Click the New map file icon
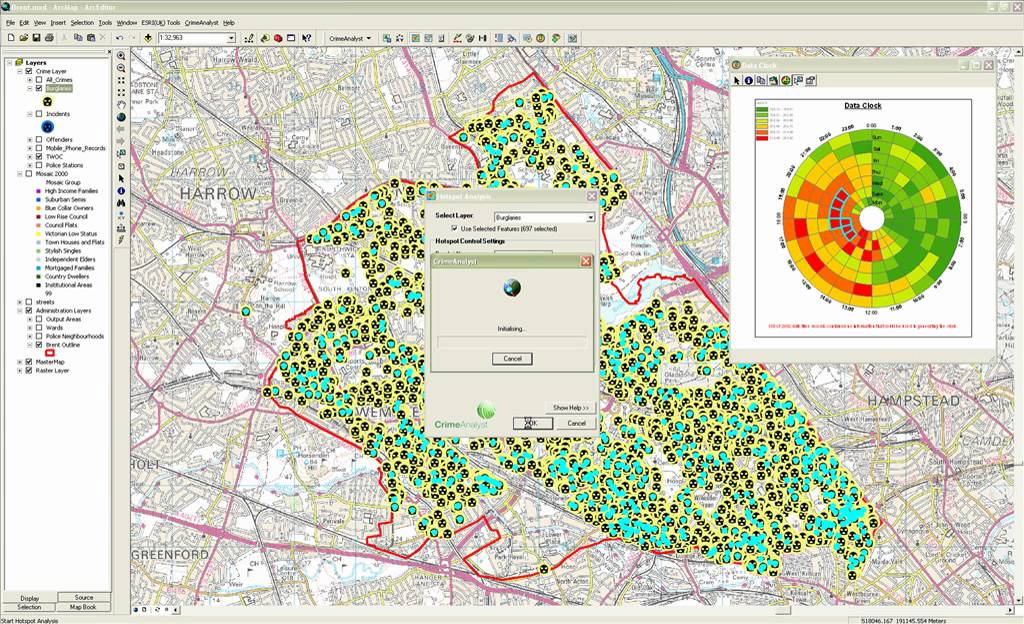The width and height of the screenshot is (1024, 624). pos(10,38)
